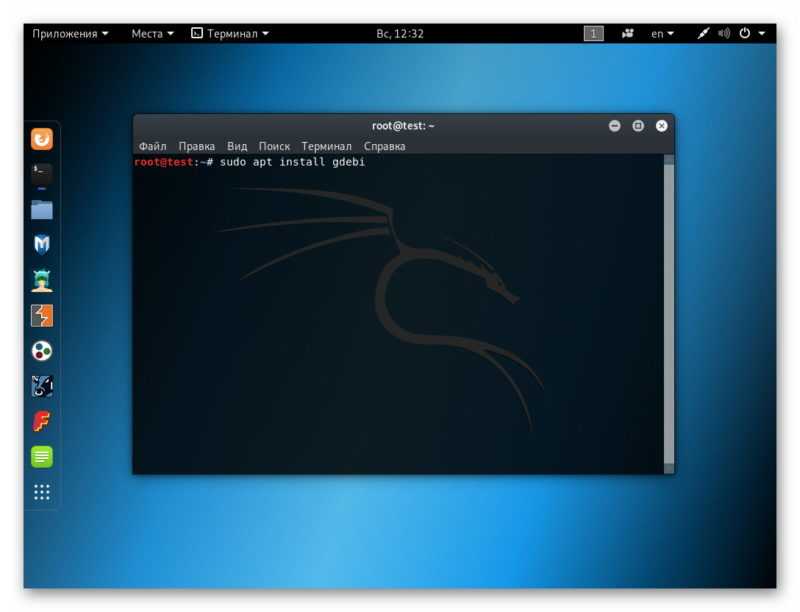
Task: Open the Вид menu in terminal
Action: pyautogui.click(x=237, y=146)
